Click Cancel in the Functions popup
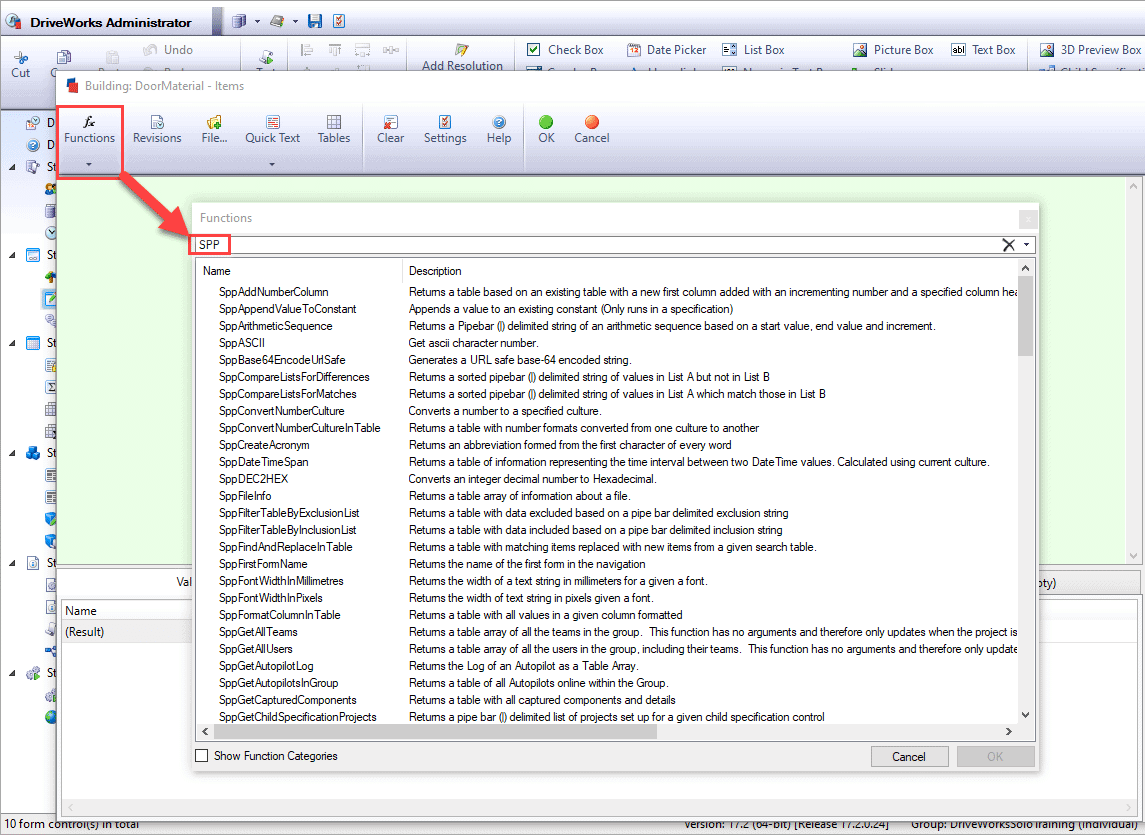The width and height of the screenshot is (1145, 835). [909, 757]
